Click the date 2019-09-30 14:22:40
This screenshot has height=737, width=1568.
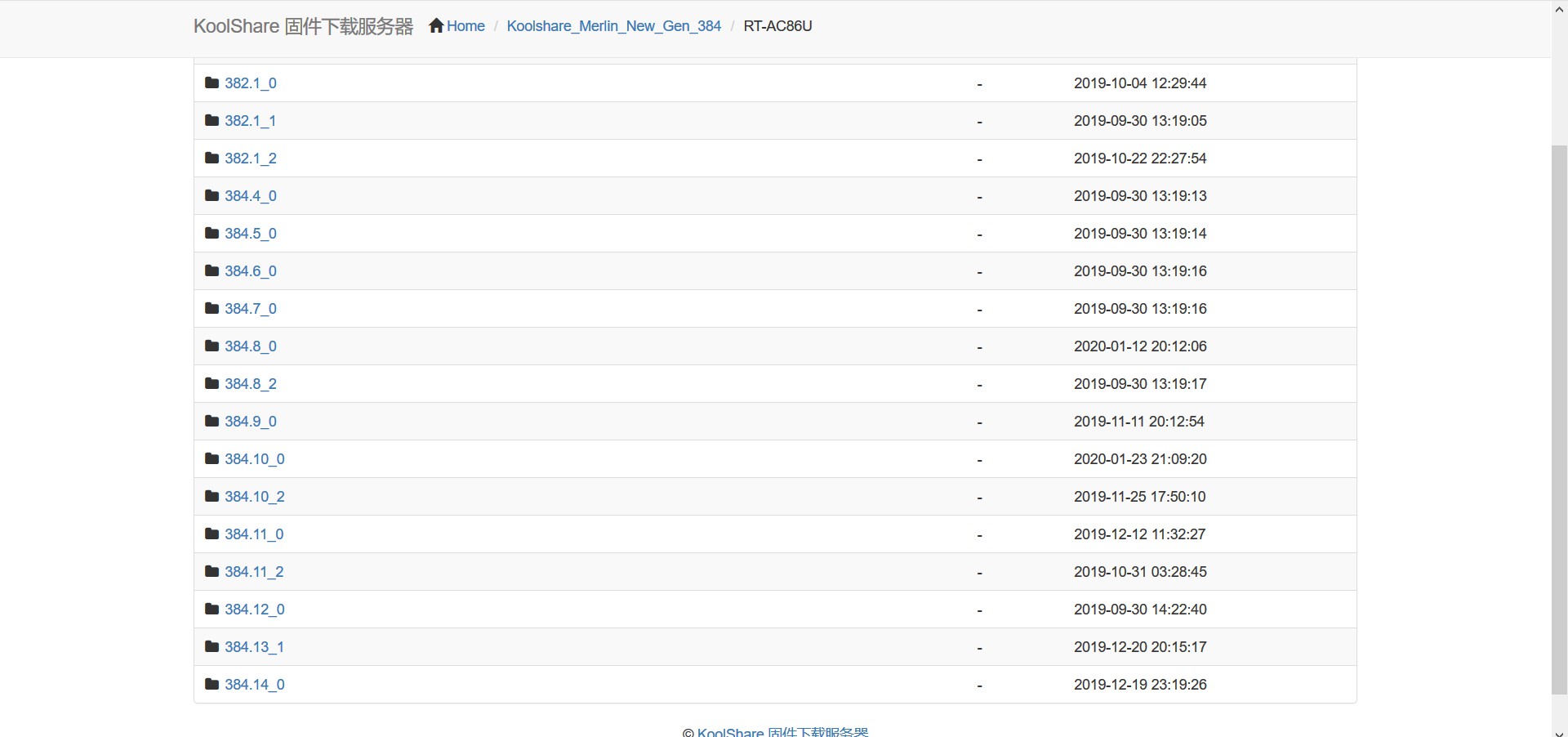pyautogui.click(x=1140, y=610)
